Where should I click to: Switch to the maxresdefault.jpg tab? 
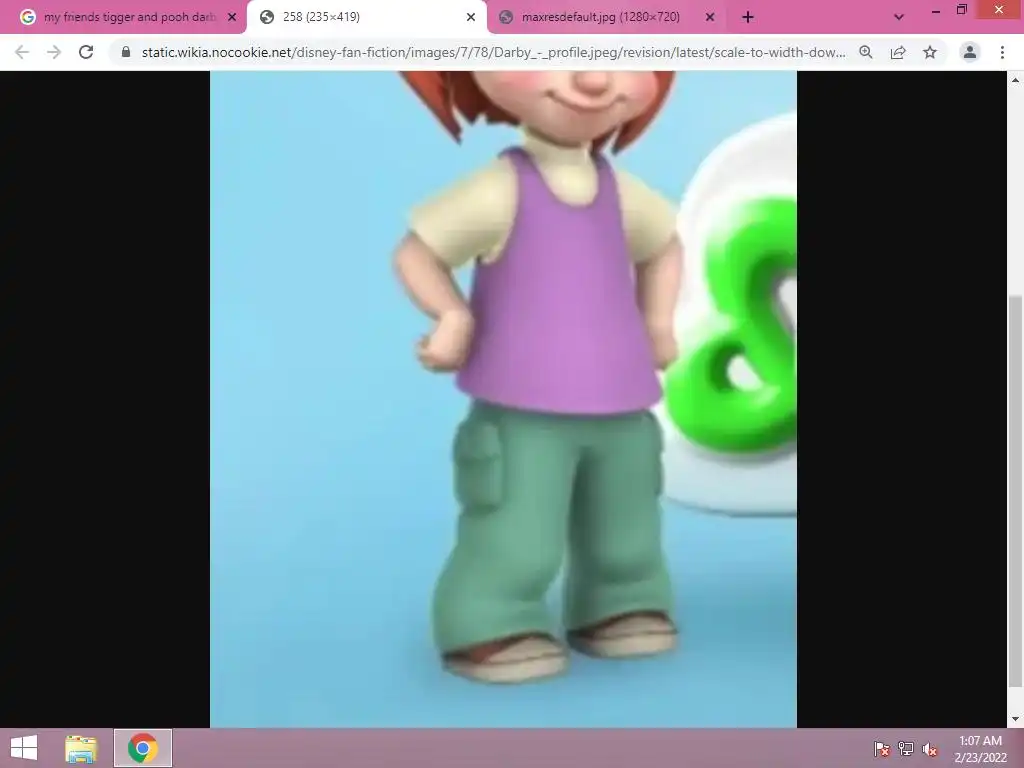[605, 17]
